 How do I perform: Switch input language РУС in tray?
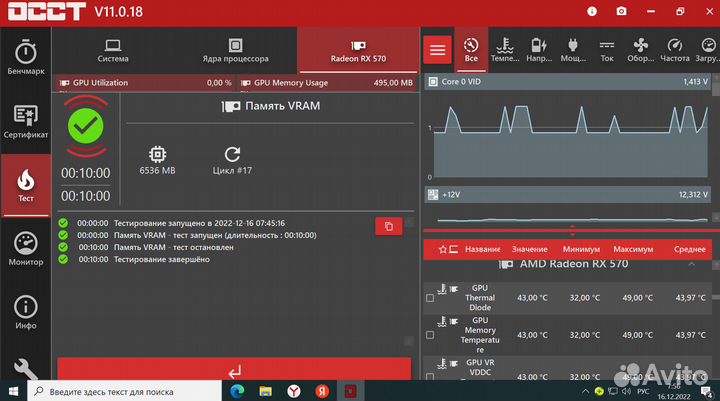(x=643, y=391)
